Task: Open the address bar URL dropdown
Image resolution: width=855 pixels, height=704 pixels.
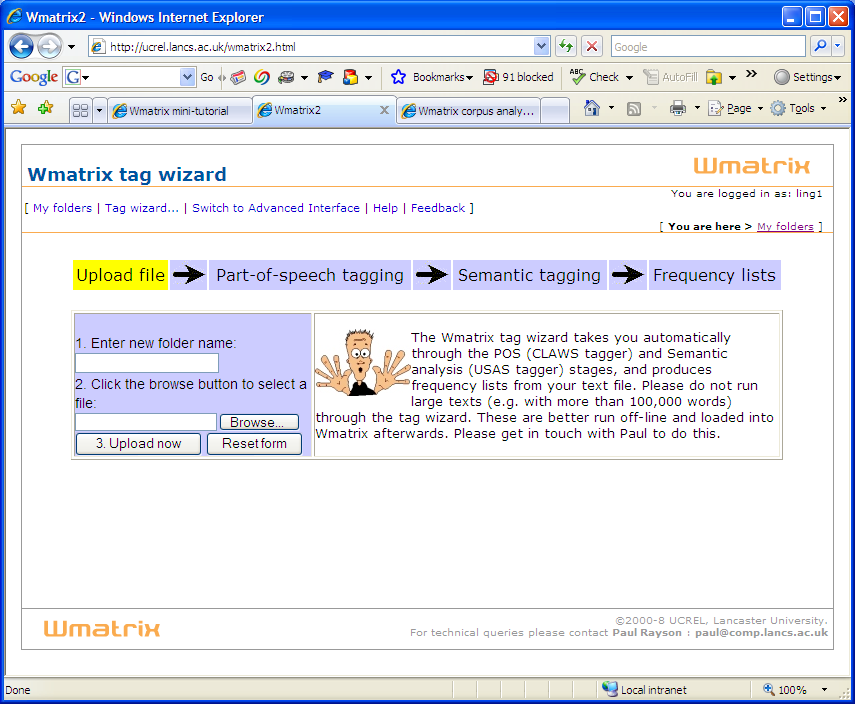Action: 542,46
